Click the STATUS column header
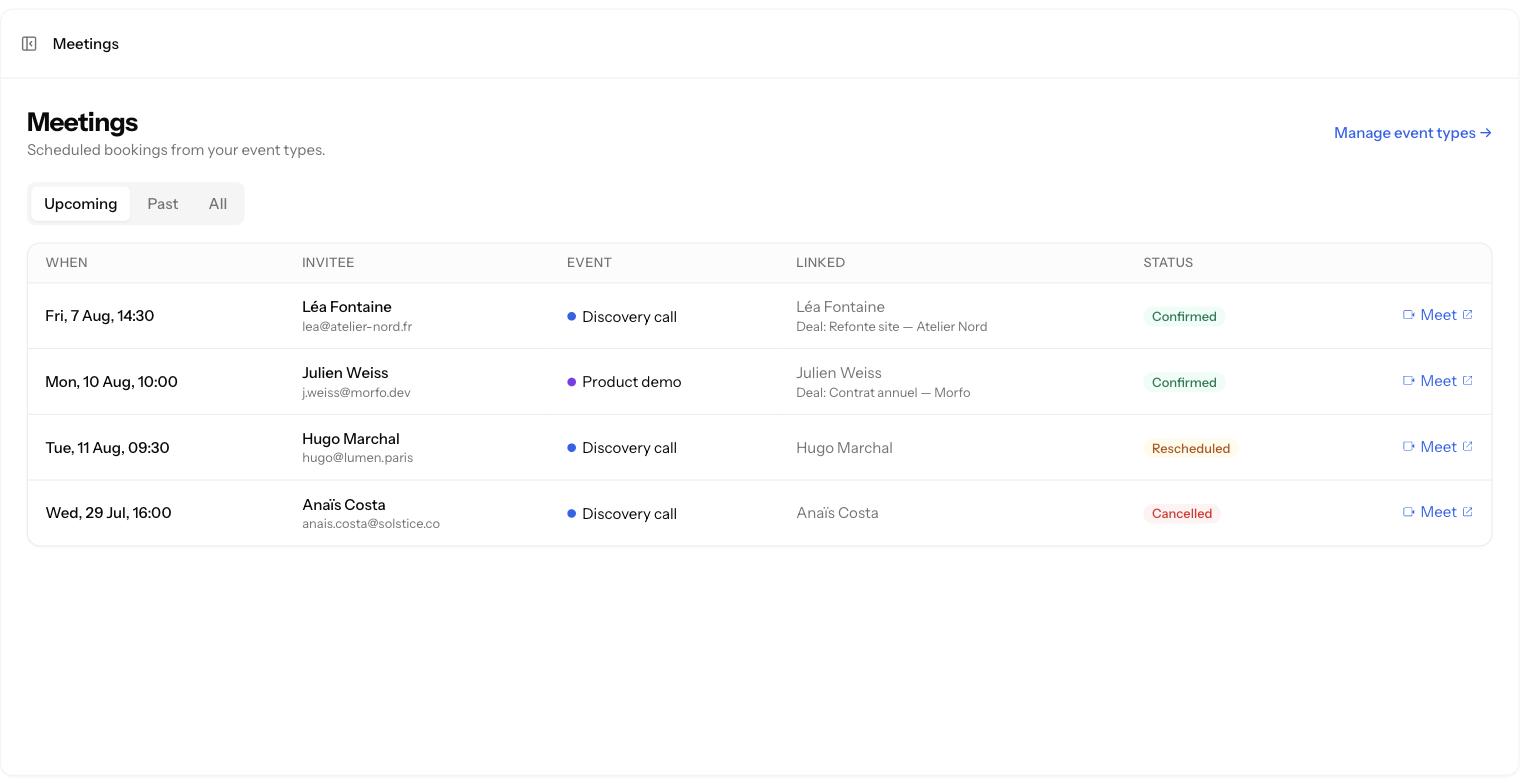 tap(1168, 263)
